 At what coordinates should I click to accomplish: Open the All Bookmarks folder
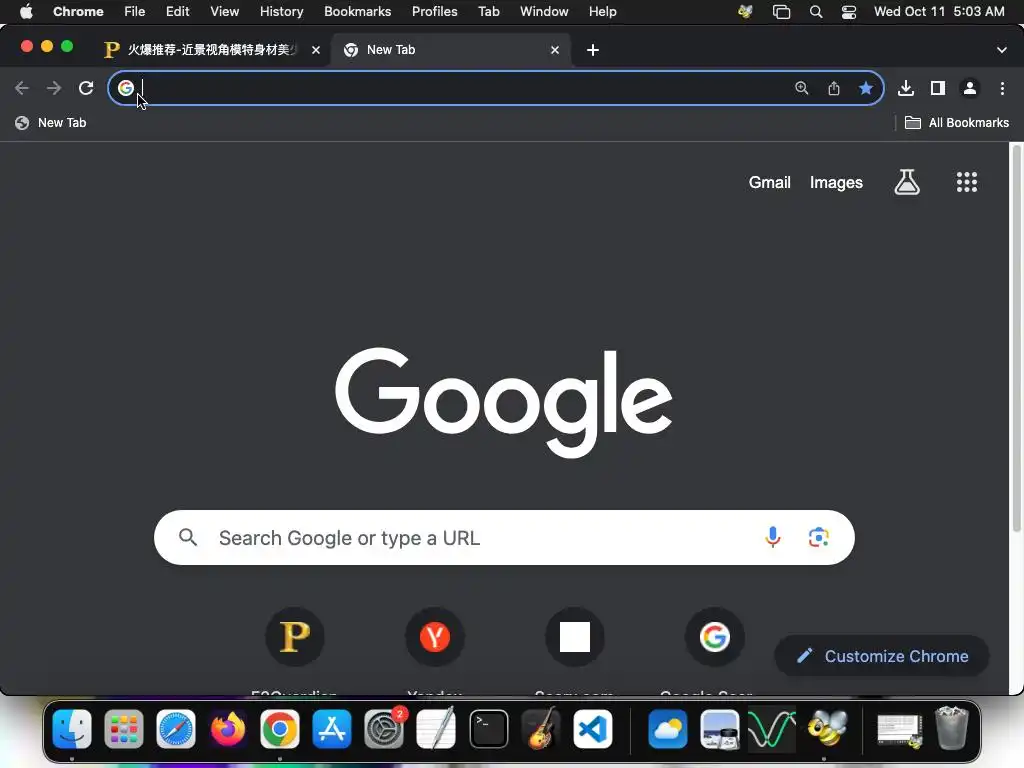click(x=957, y=123)
